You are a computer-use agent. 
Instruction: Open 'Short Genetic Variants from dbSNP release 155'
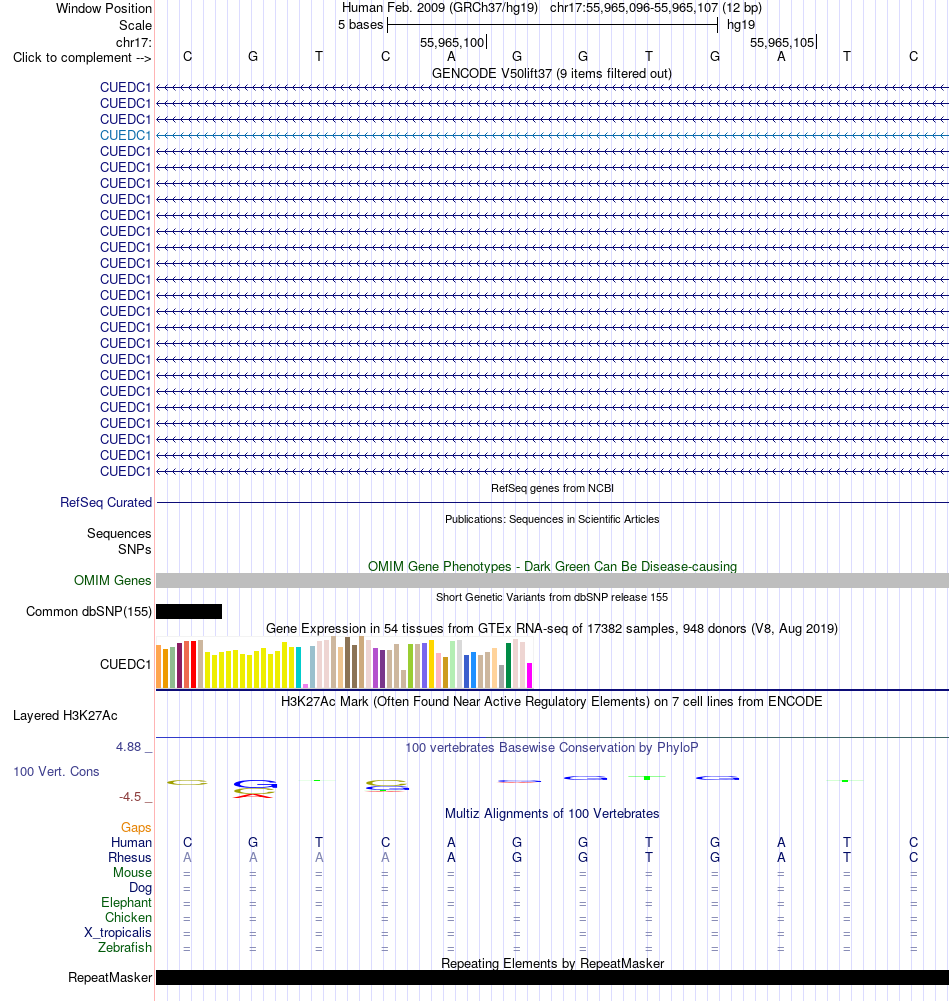click(x=552, y=598)
